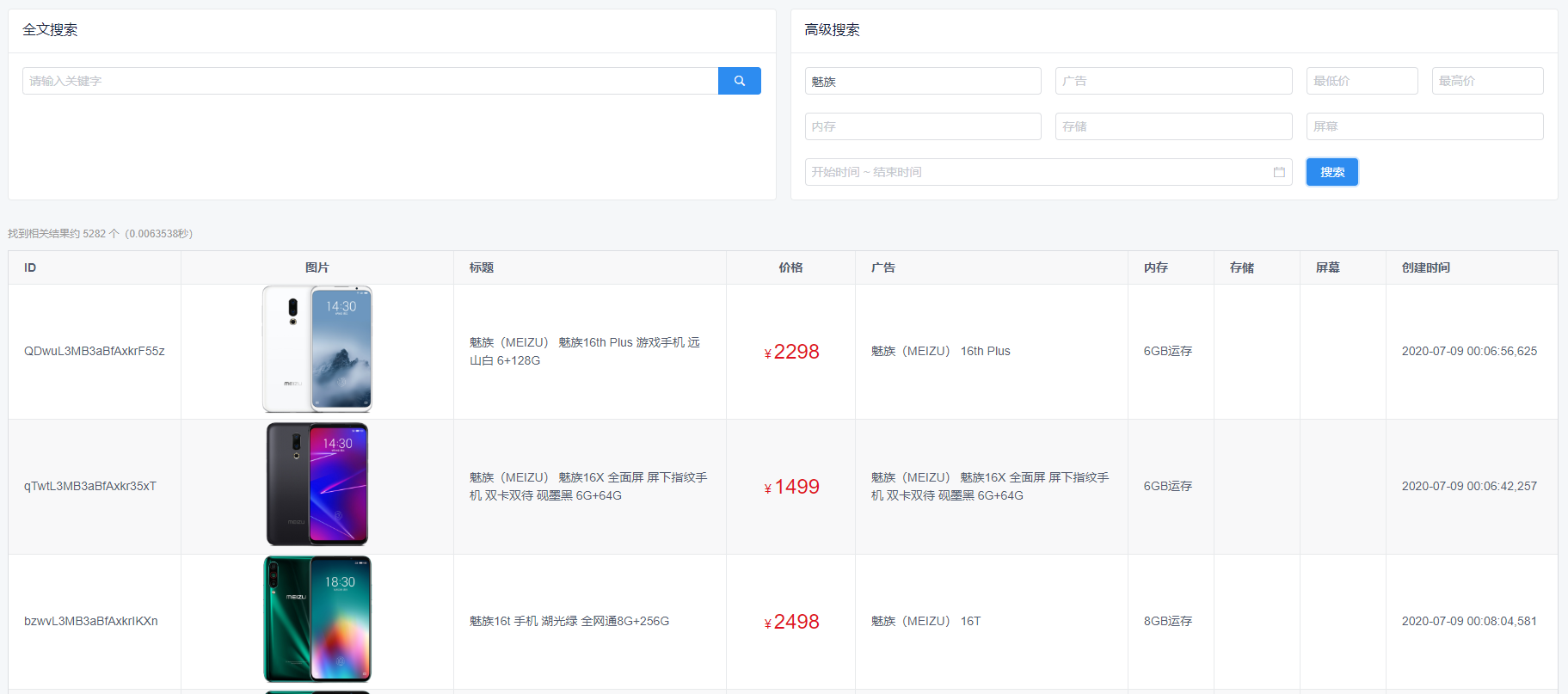The width and height of the screenshot is (1568, 694).
Task: Click the price ¥2498
Action: point(791,622)
